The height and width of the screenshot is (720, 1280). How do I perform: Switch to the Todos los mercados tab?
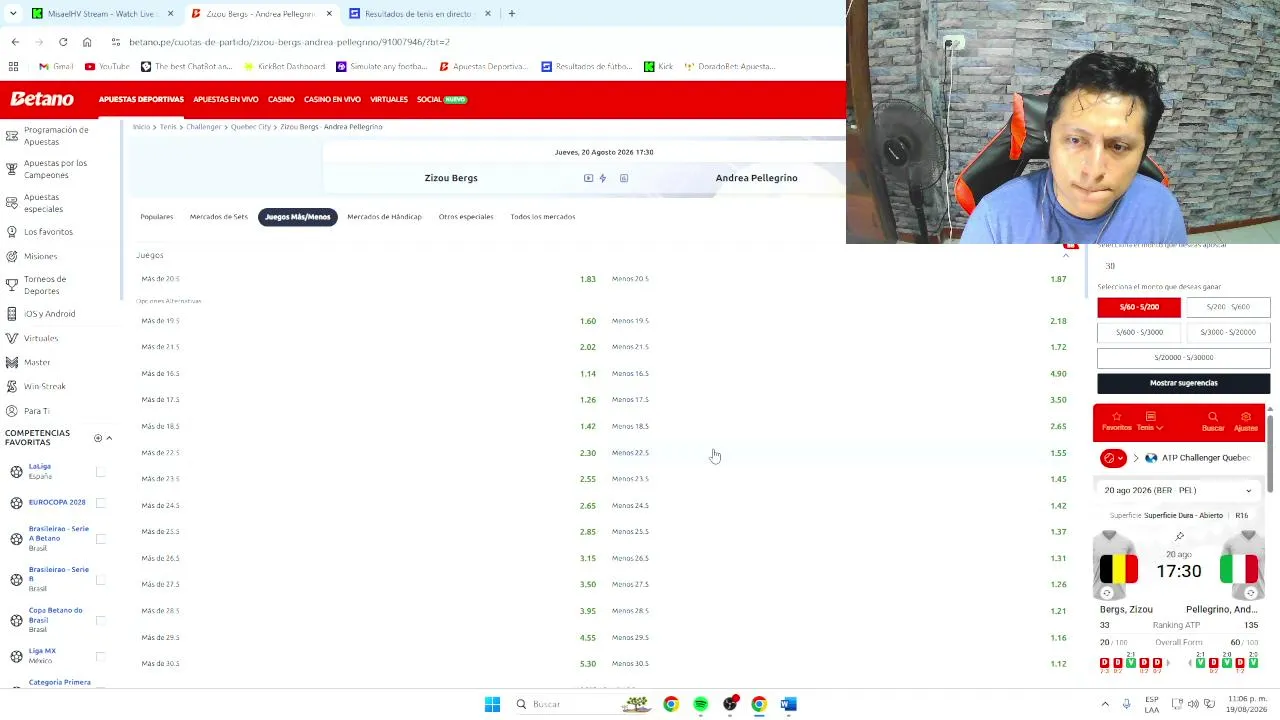click(x=543, y=217)
